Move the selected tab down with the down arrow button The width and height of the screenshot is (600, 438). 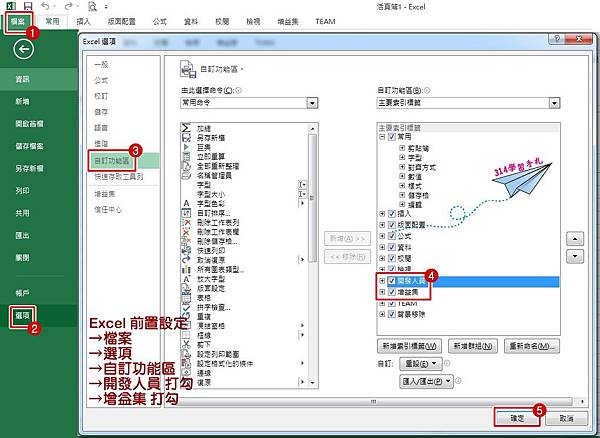click(575, 256)
